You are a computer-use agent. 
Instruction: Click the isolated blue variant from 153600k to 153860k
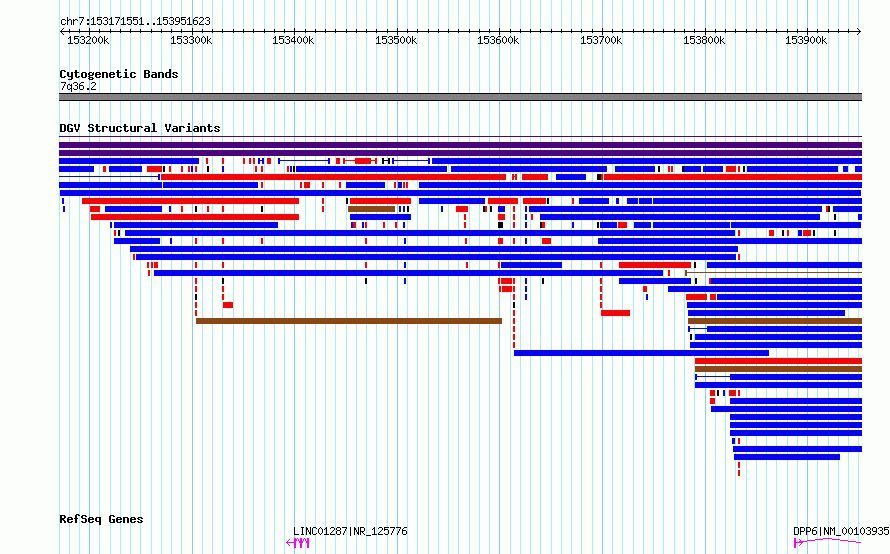(641, 353)
